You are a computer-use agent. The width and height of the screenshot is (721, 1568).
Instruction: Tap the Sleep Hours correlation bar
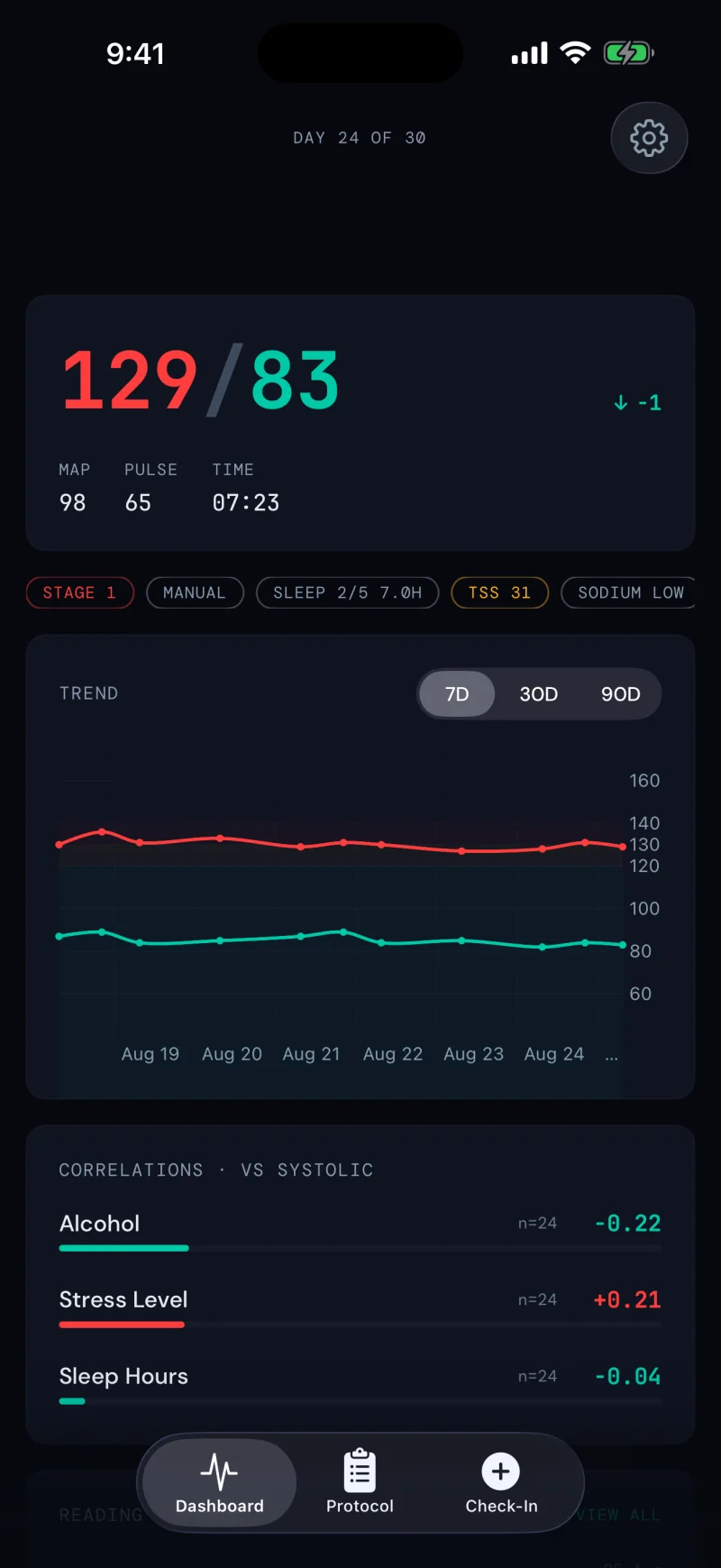tap(360, 1401)
